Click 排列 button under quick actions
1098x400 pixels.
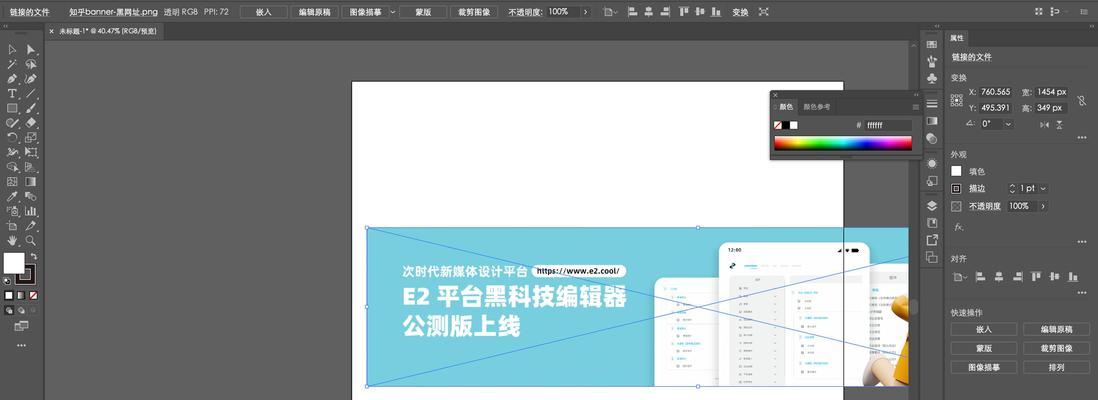click(1056, 367)
